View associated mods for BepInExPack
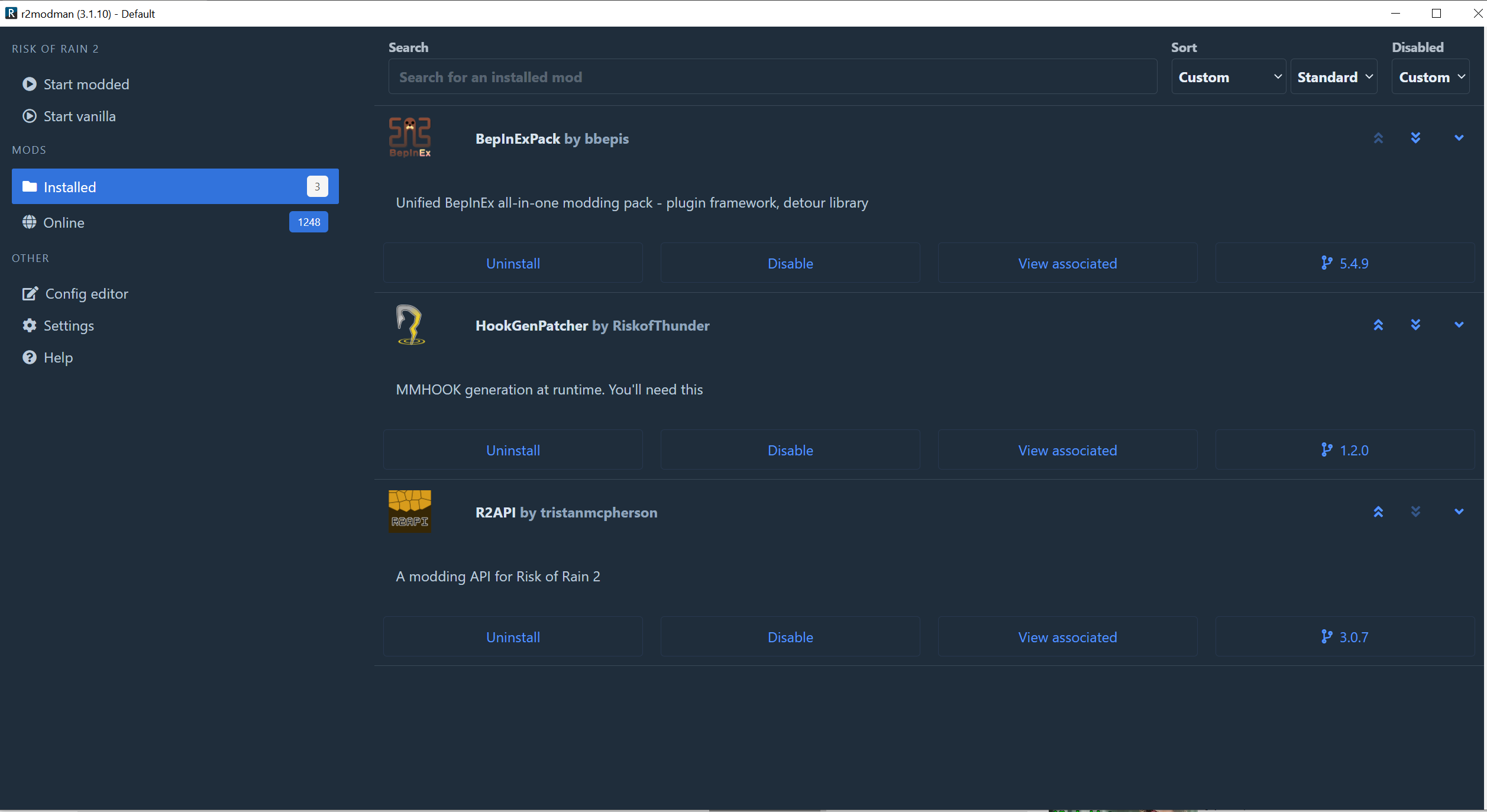Viewport: 1487px width, 812px height. 1068,263
